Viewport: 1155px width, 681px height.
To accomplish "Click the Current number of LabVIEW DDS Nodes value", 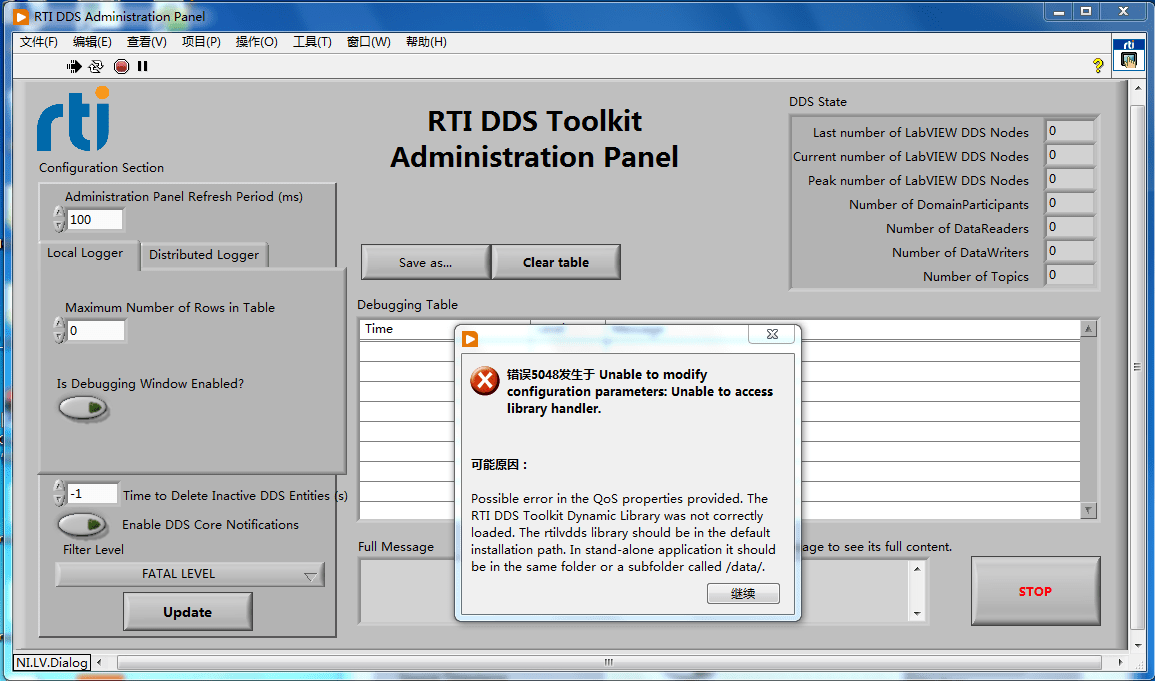I will coord(1070,155).
